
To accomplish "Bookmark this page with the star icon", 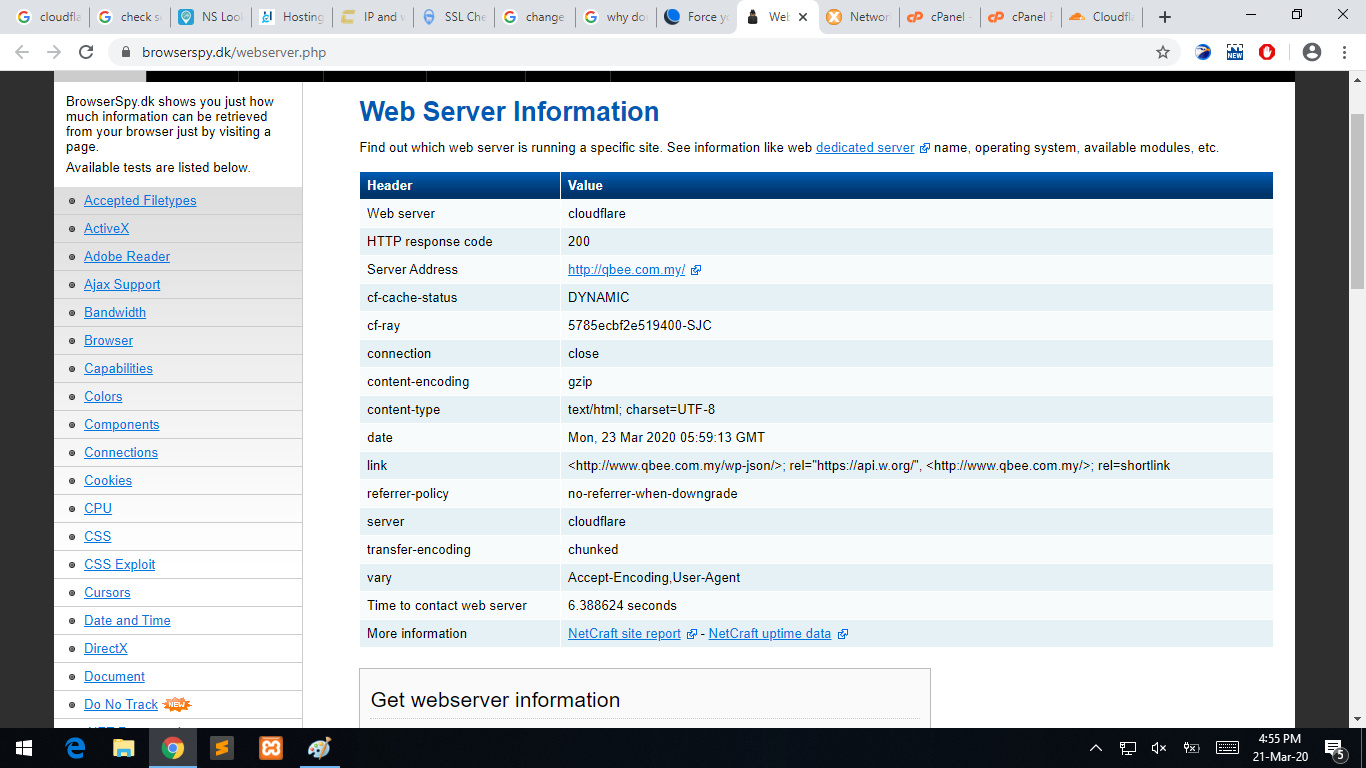I will click(x=1163, y=52).
